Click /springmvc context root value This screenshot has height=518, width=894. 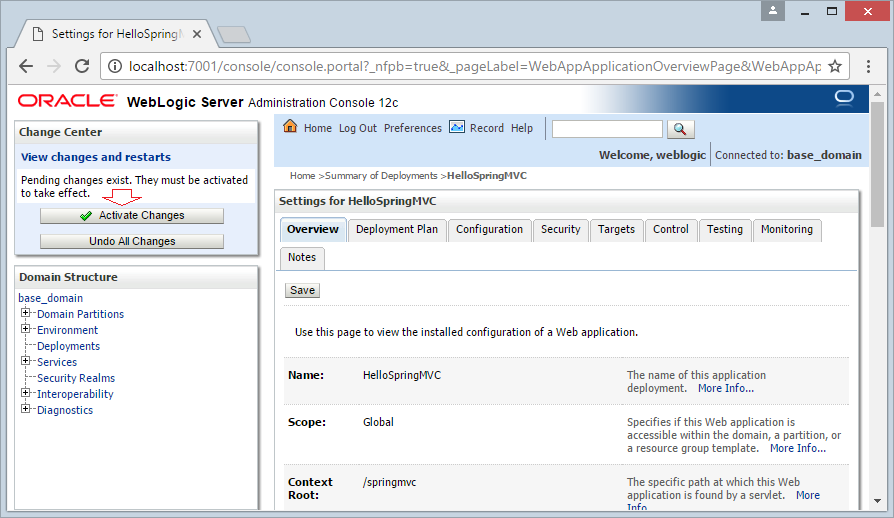point(389,482)
